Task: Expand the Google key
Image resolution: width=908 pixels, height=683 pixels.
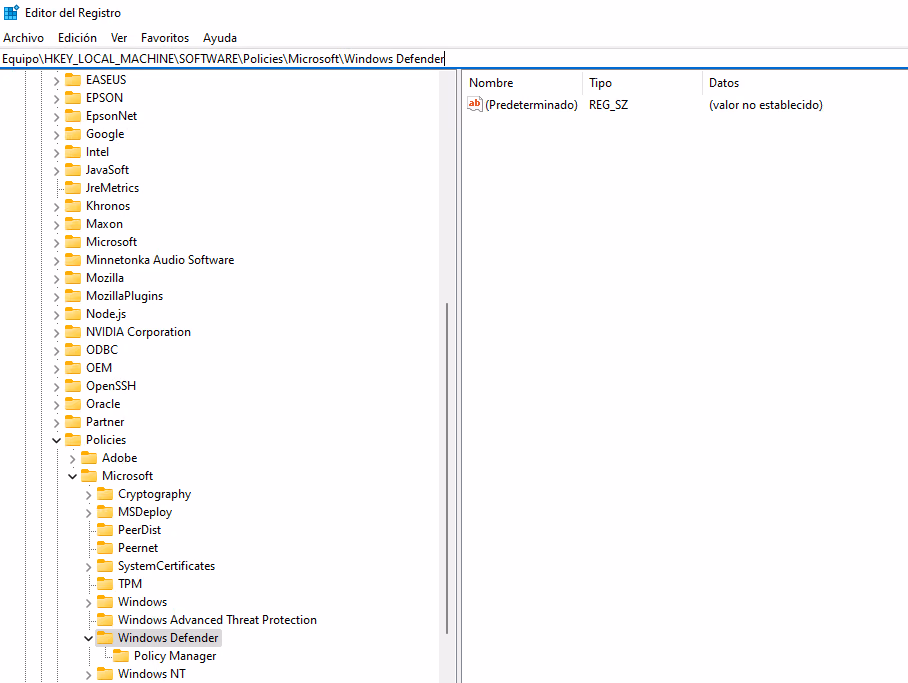Action: 56,134
